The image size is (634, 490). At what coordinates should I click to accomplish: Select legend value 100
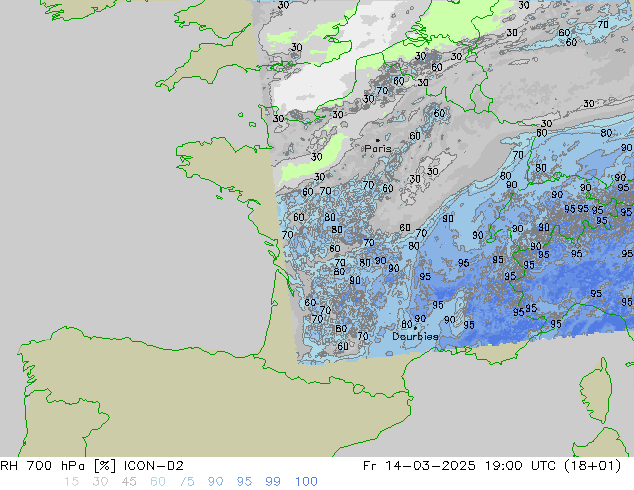tap(306, 482)
